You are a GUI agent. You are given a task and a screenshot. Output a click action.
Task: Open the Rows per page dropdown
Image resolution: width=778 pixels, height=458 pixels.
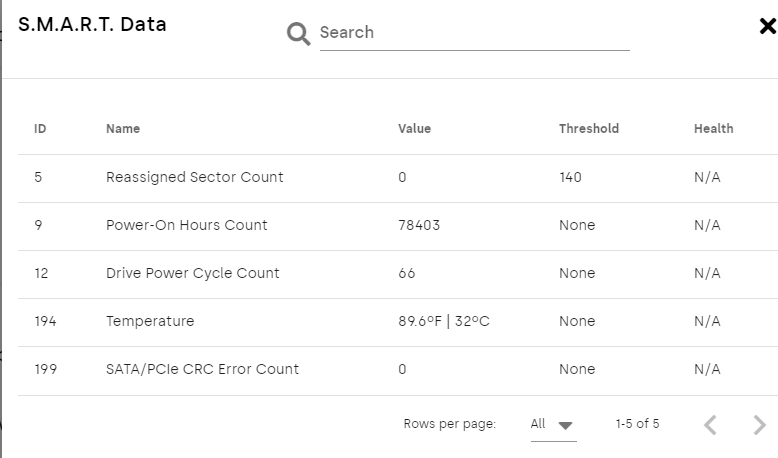coord(553,424)
